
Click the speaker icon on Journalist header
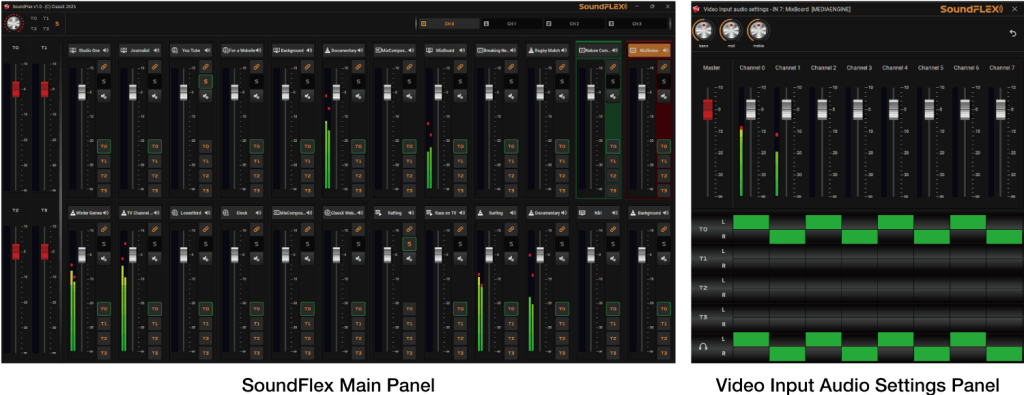157,50
